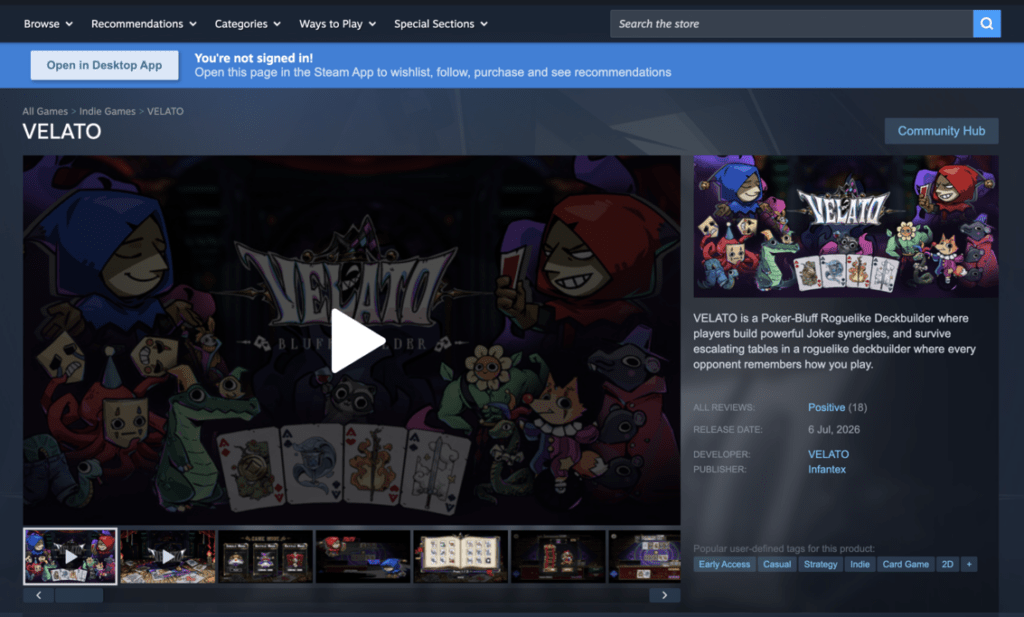The height and width of the screenshot is (617, 1024).
Task: Select the Indie tag
Action: (859, 564)
